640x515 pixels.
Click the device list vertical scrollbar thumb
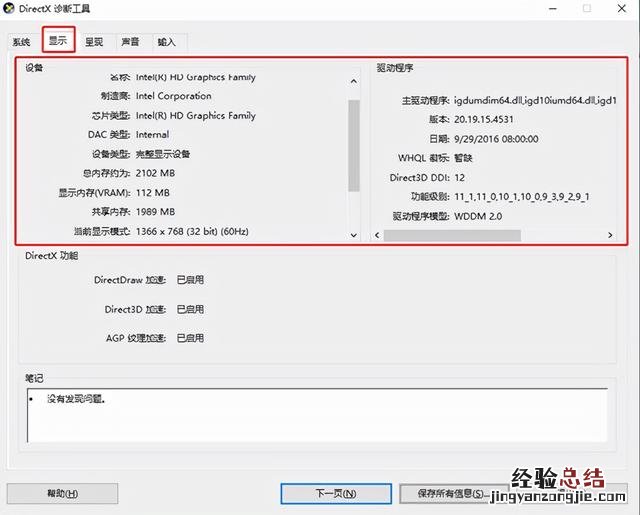tap(354, 146)
